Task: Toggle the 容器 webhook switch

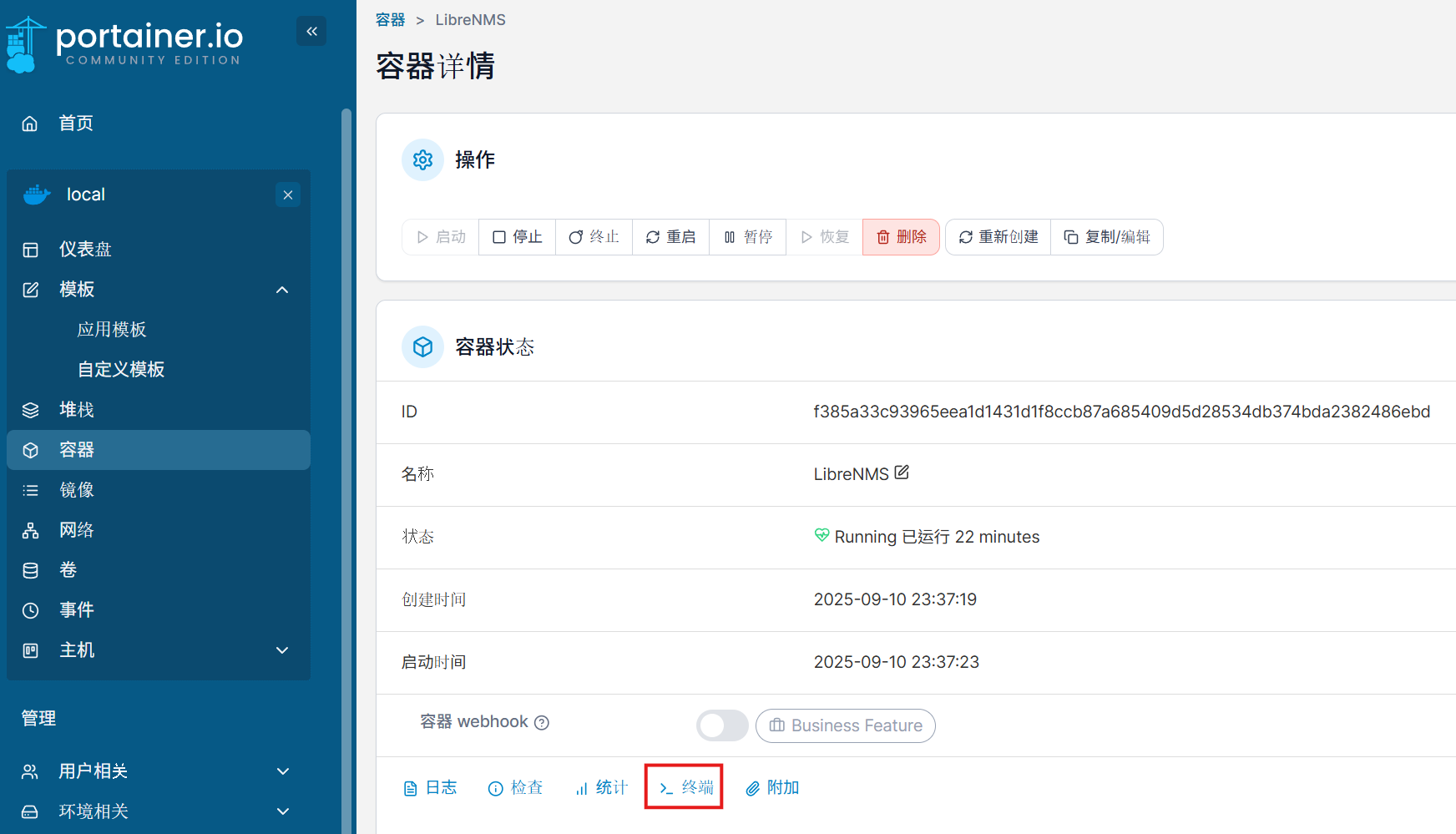Action: pyautogui.click(x=722, y=725)
